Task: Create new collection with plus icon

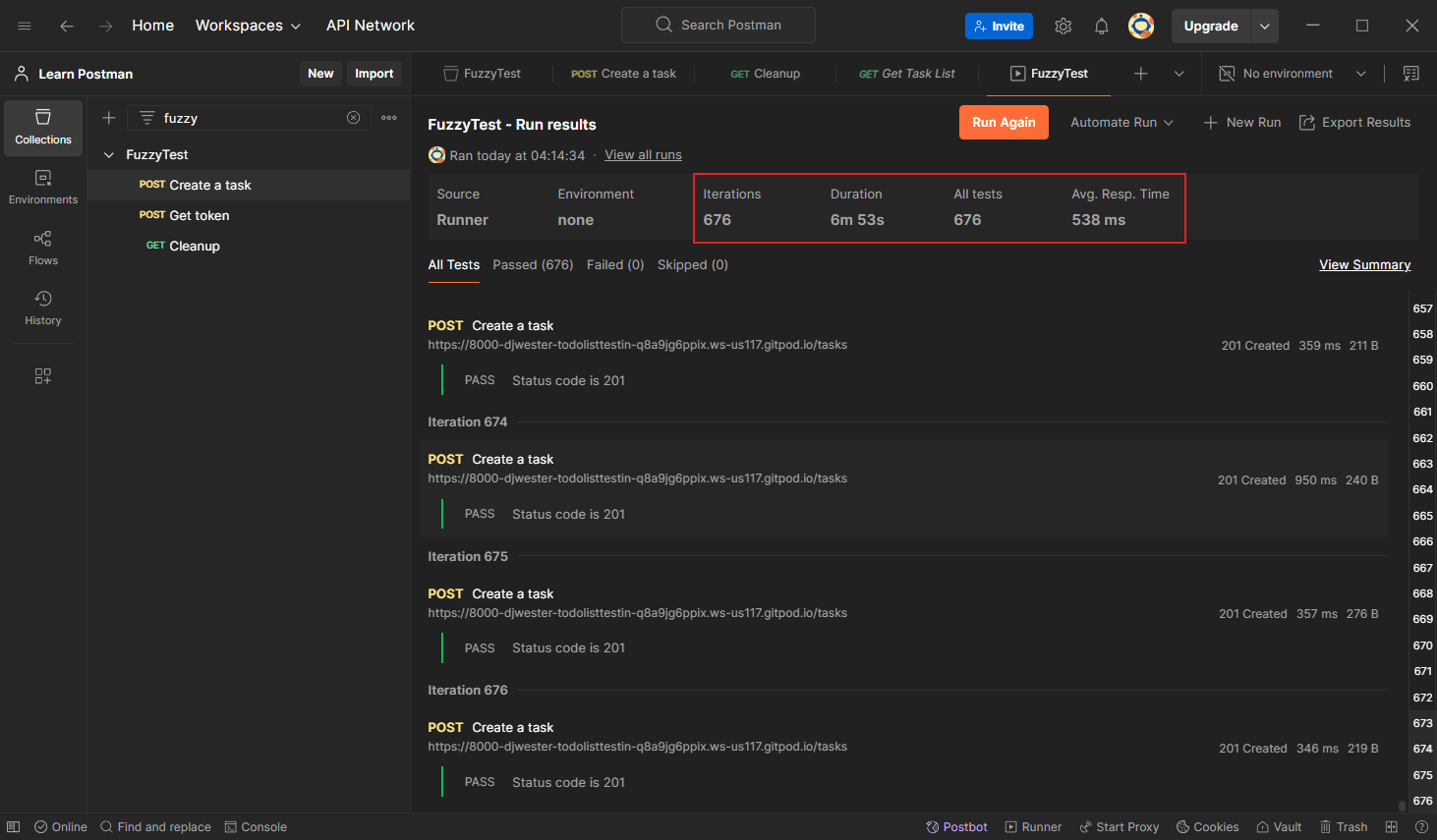Action: click(x=109, y=118)
